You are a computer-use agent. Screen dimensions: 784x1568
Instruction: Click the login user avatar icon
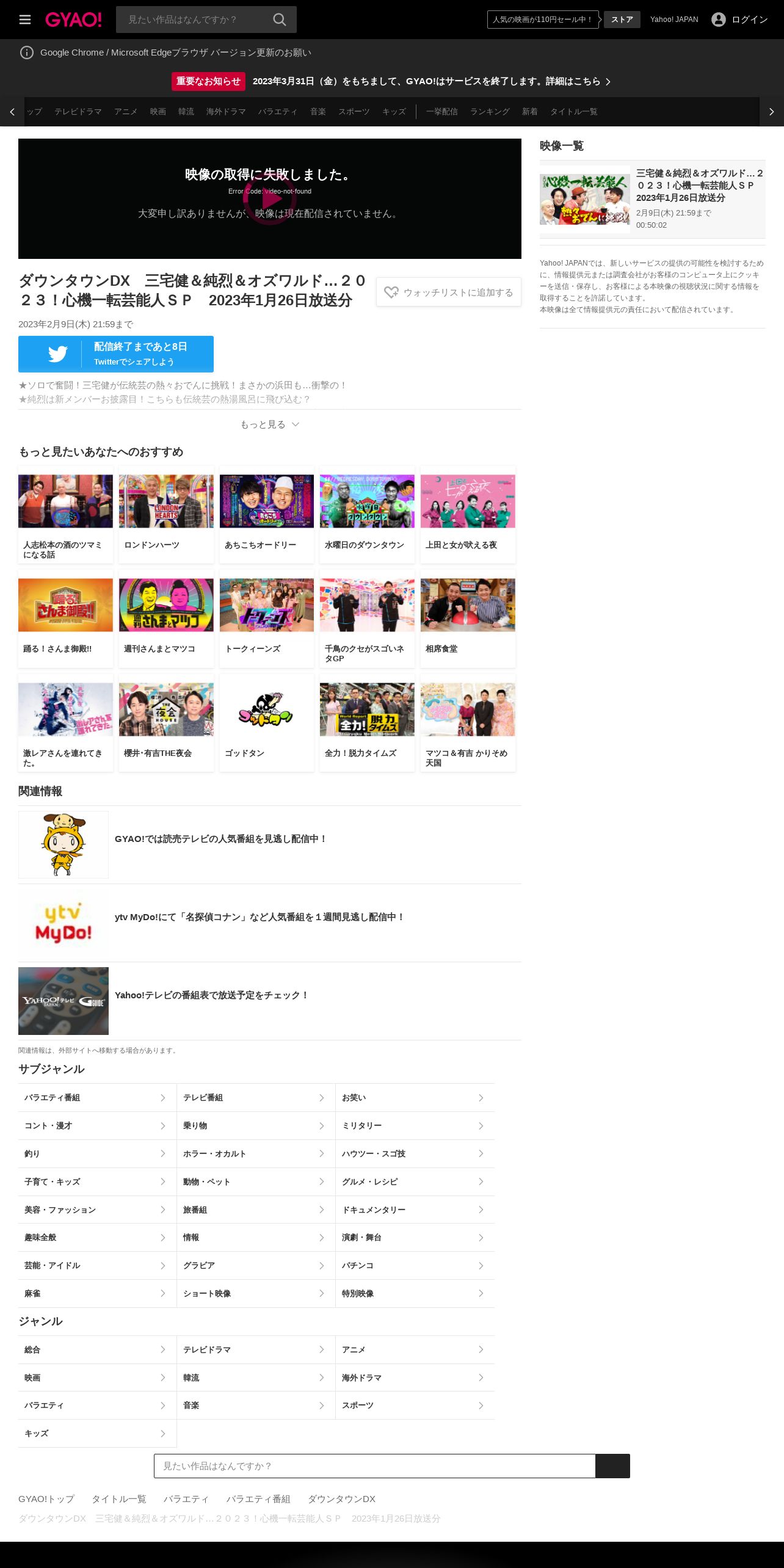(719, 20)
